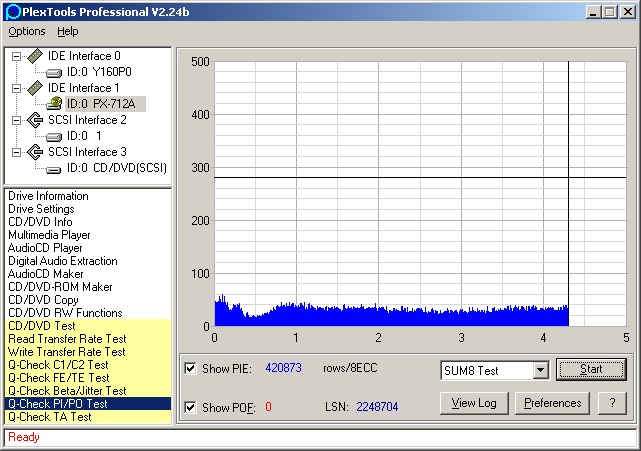Maximize the PlexTools window
641x451 pixels.
(x=609, y=12)
